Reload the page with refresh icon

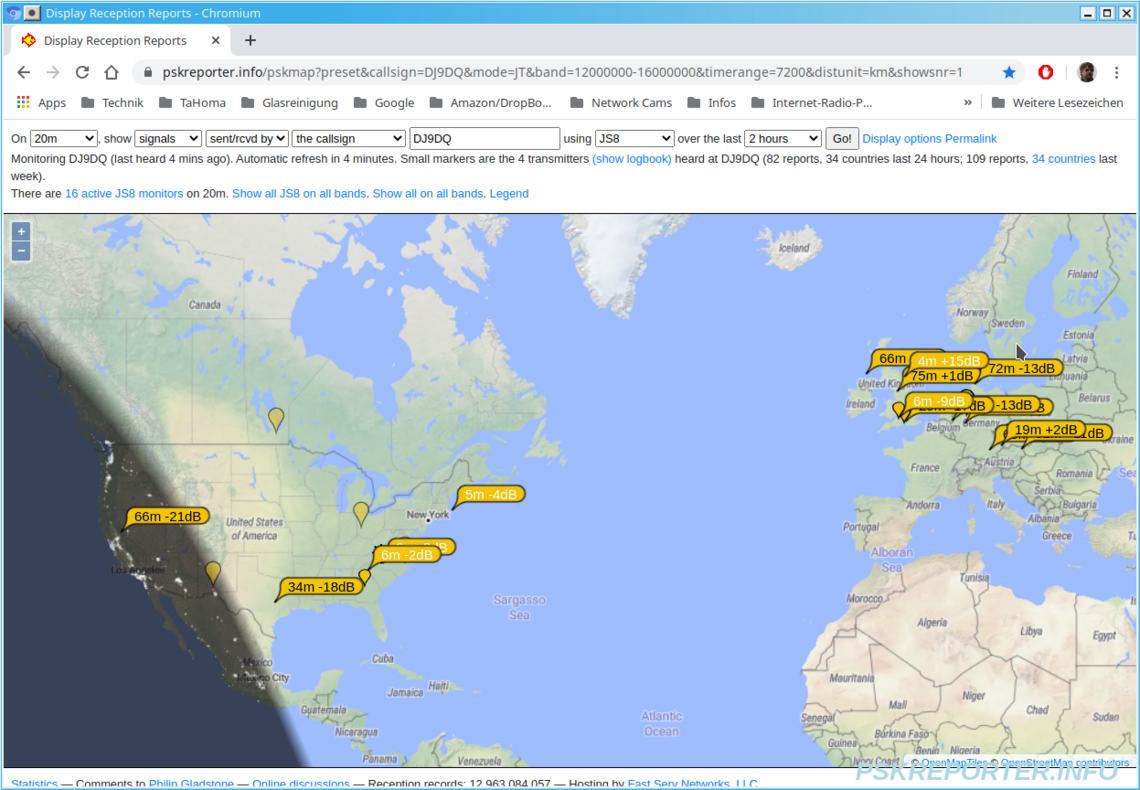(82, 72)
